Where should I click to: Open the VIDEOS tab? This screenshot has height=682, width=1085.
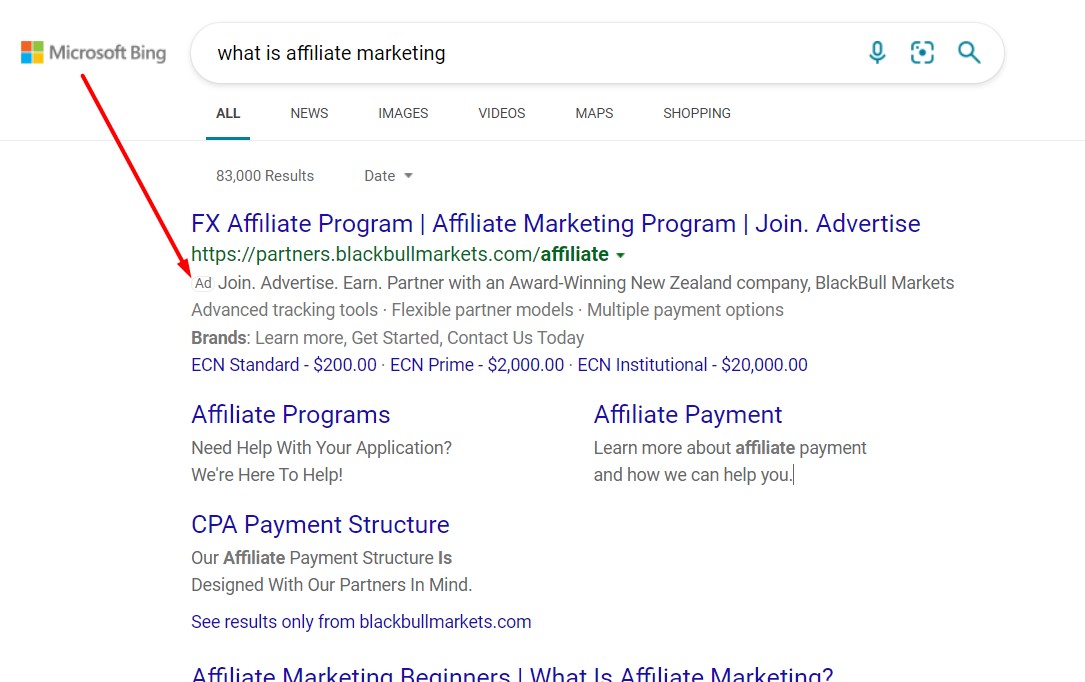click(502, 113)
